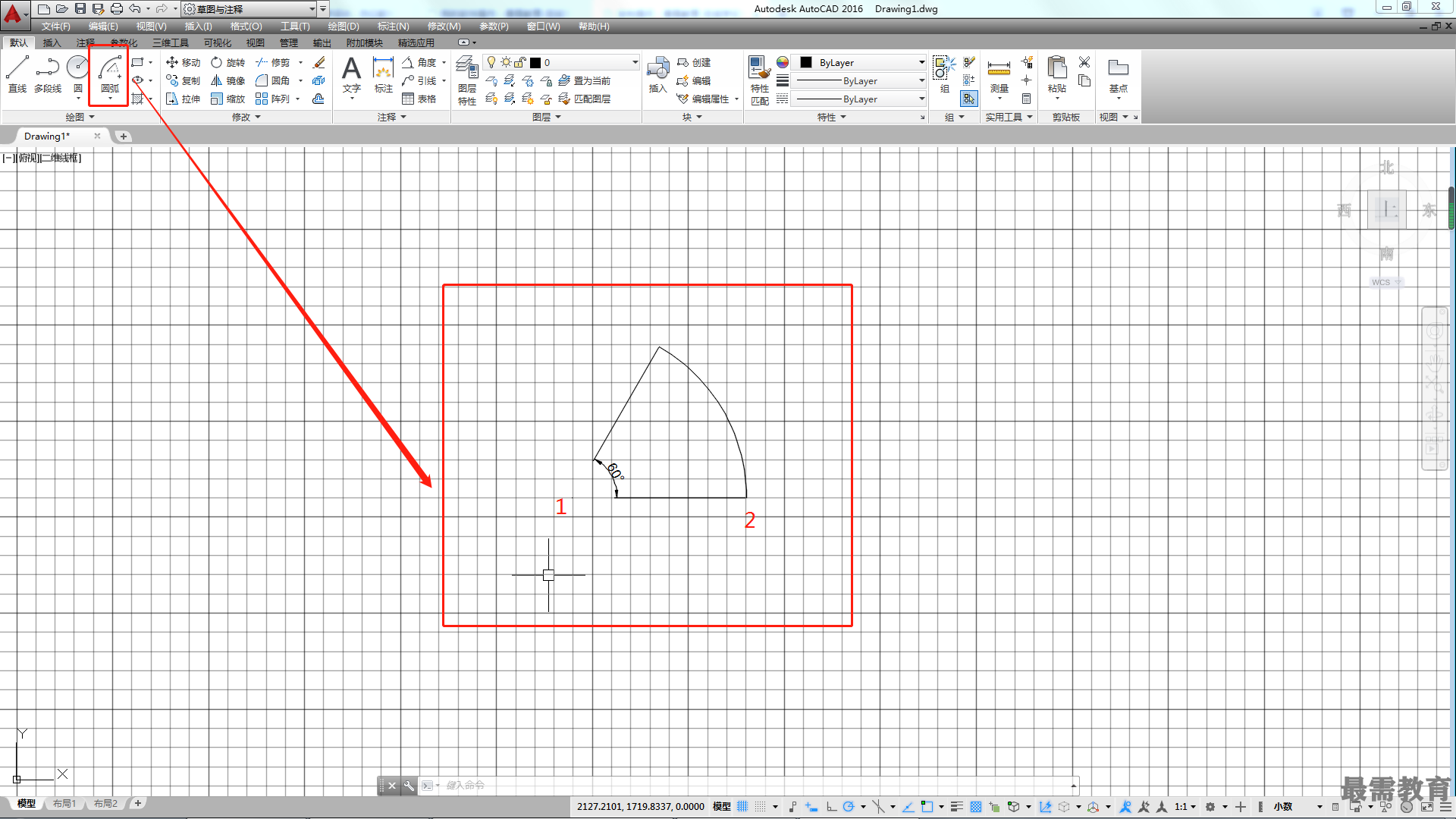
Task: Insert a 表格 (Table)
Action: (419, 99)
